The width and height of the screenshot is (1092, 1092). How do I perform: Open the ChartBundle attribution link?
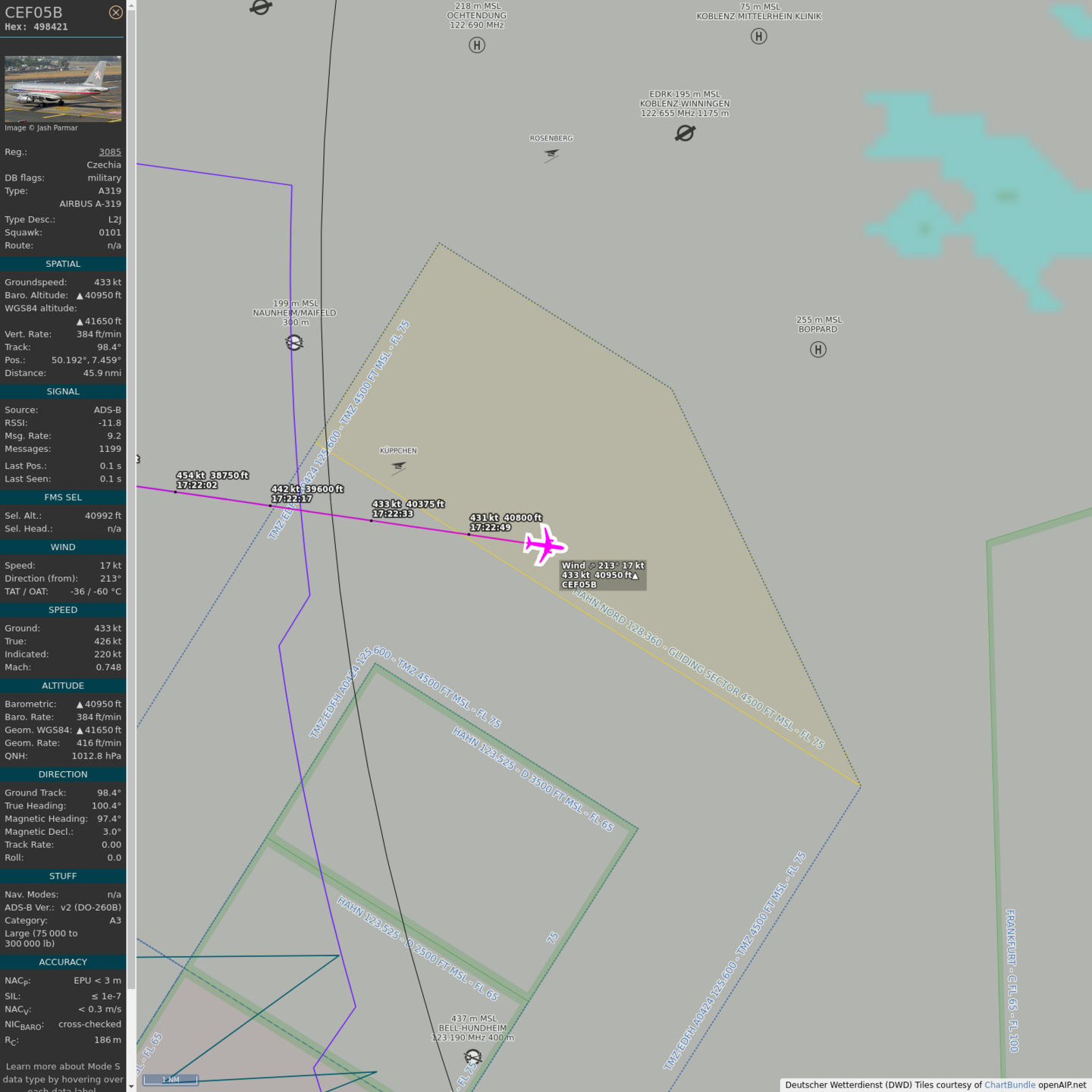(1009, 1084)
